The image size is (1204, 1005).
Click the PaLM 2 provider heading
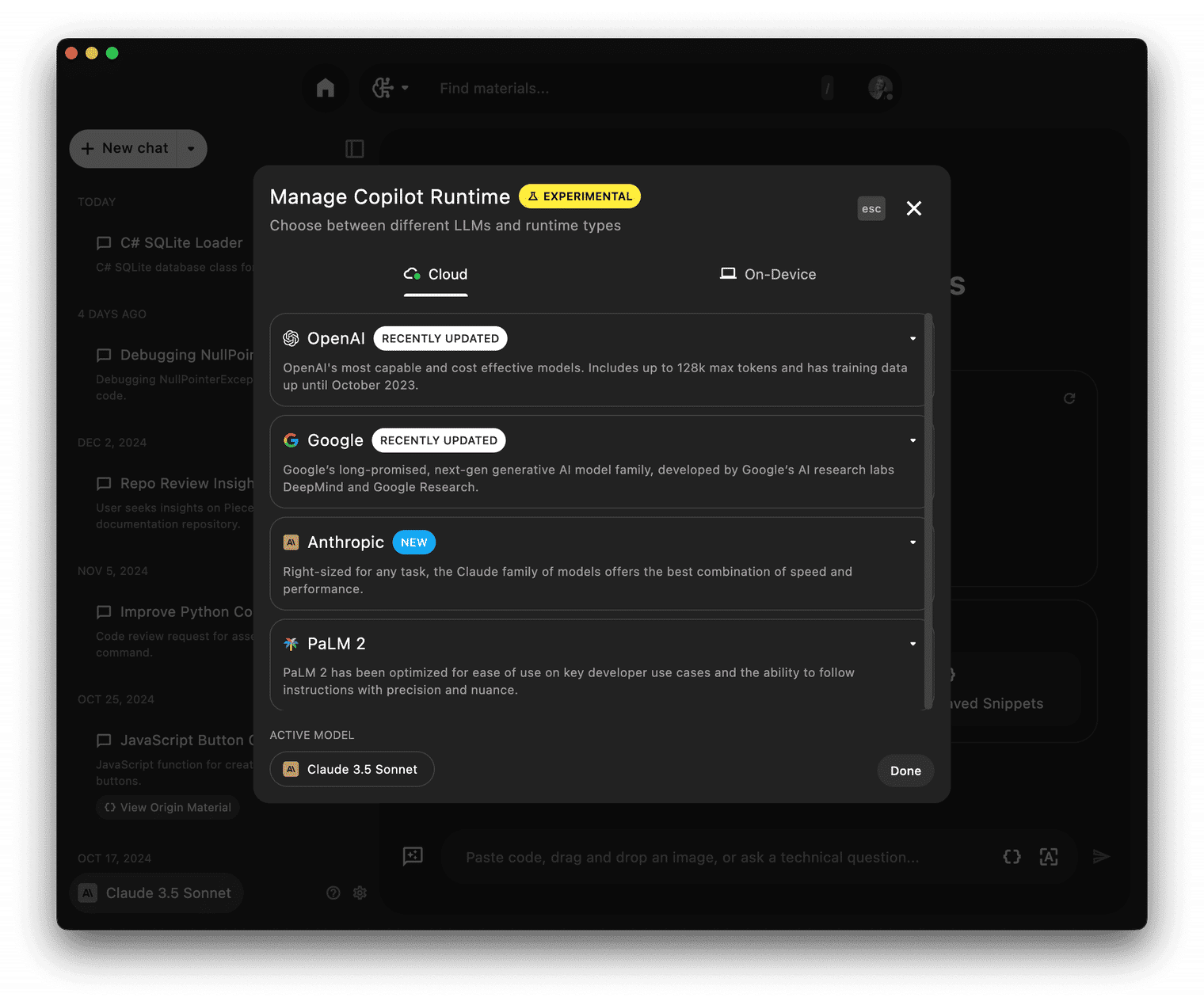(x=337, y=644)
